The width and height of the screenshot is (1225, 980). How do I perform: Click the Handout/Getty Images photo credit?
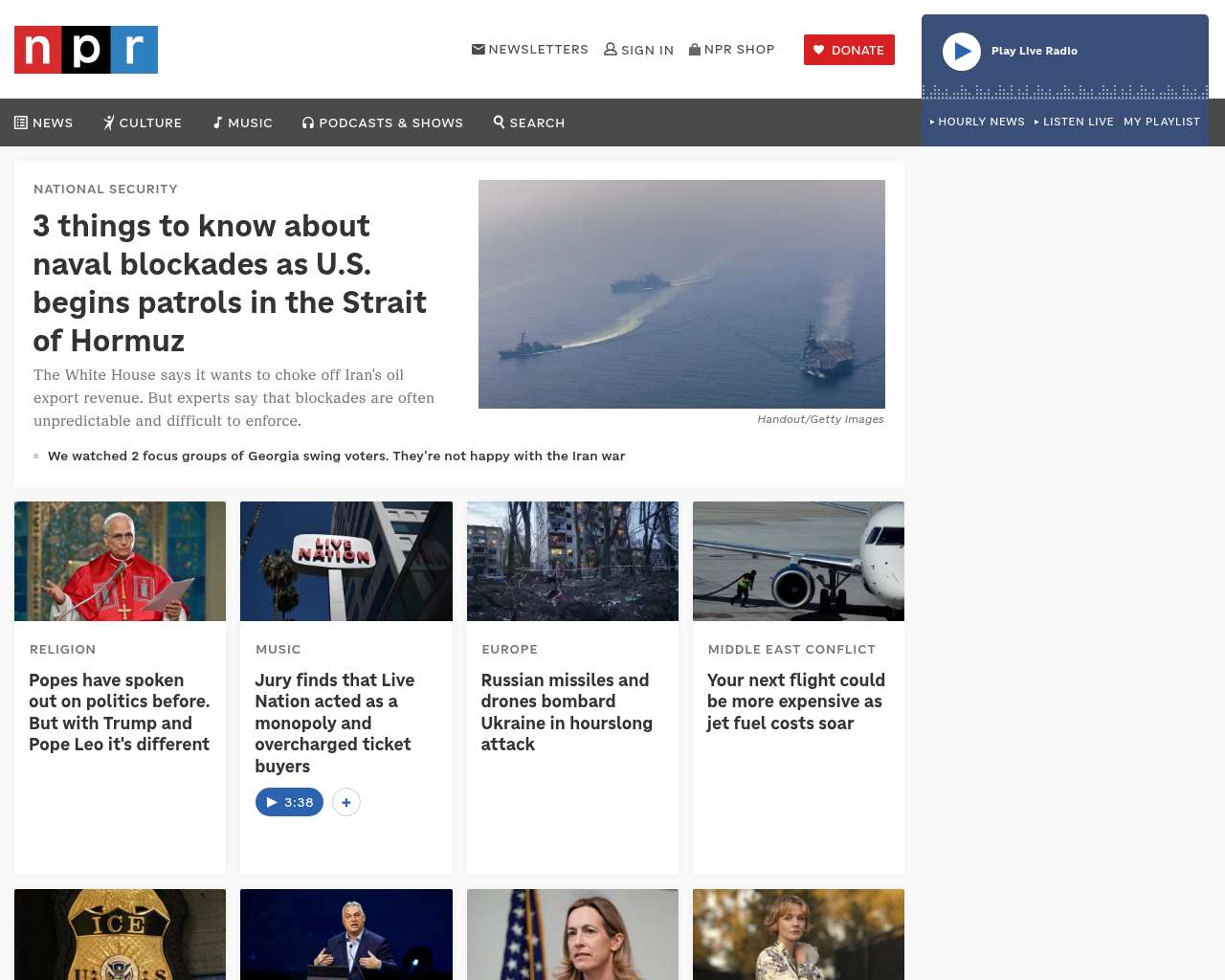click(x=820, y=419)
